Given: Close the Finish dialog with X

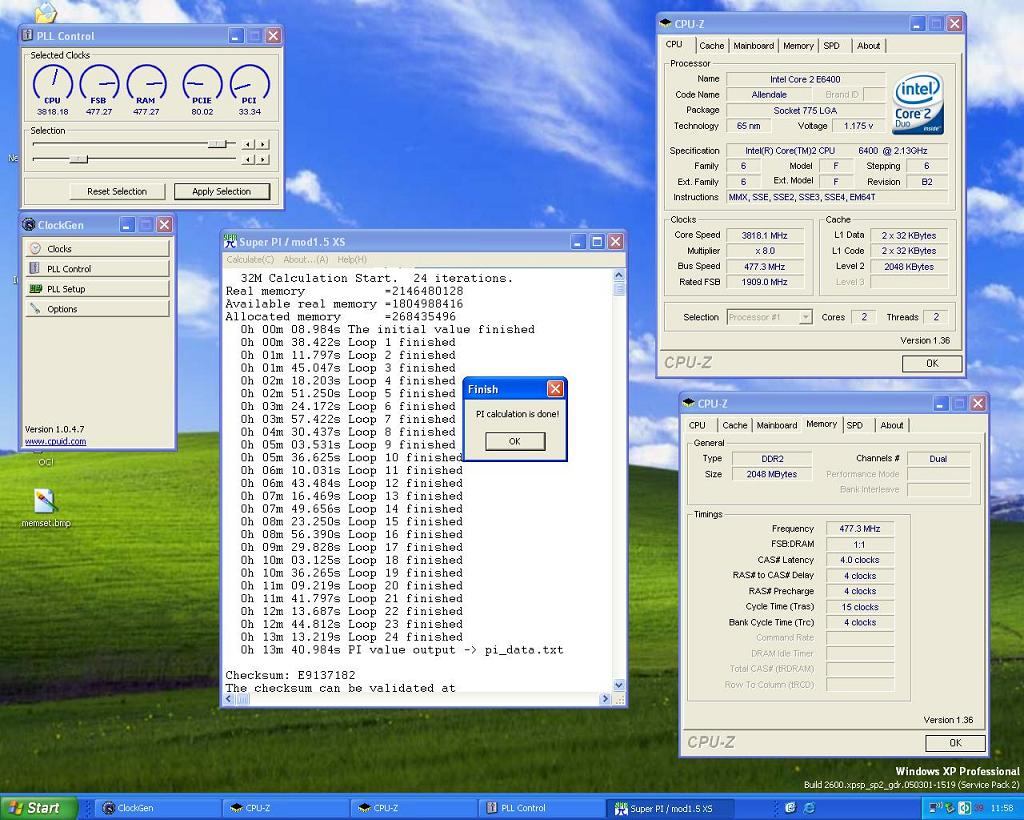Looking at the screenshot, I should (x=555, y=389).
